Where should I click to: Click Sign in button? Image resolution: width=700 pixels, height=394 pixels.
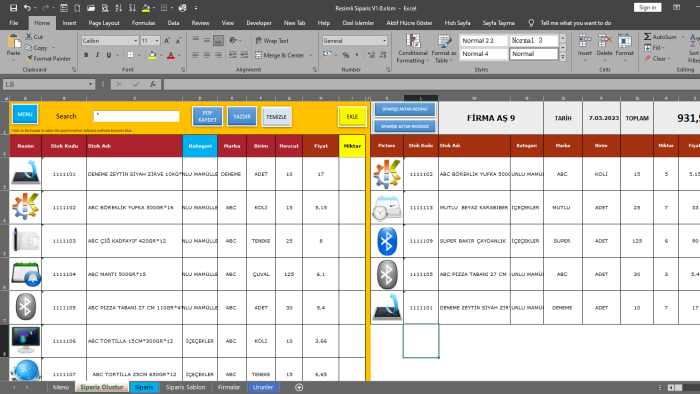pos(647,8)
